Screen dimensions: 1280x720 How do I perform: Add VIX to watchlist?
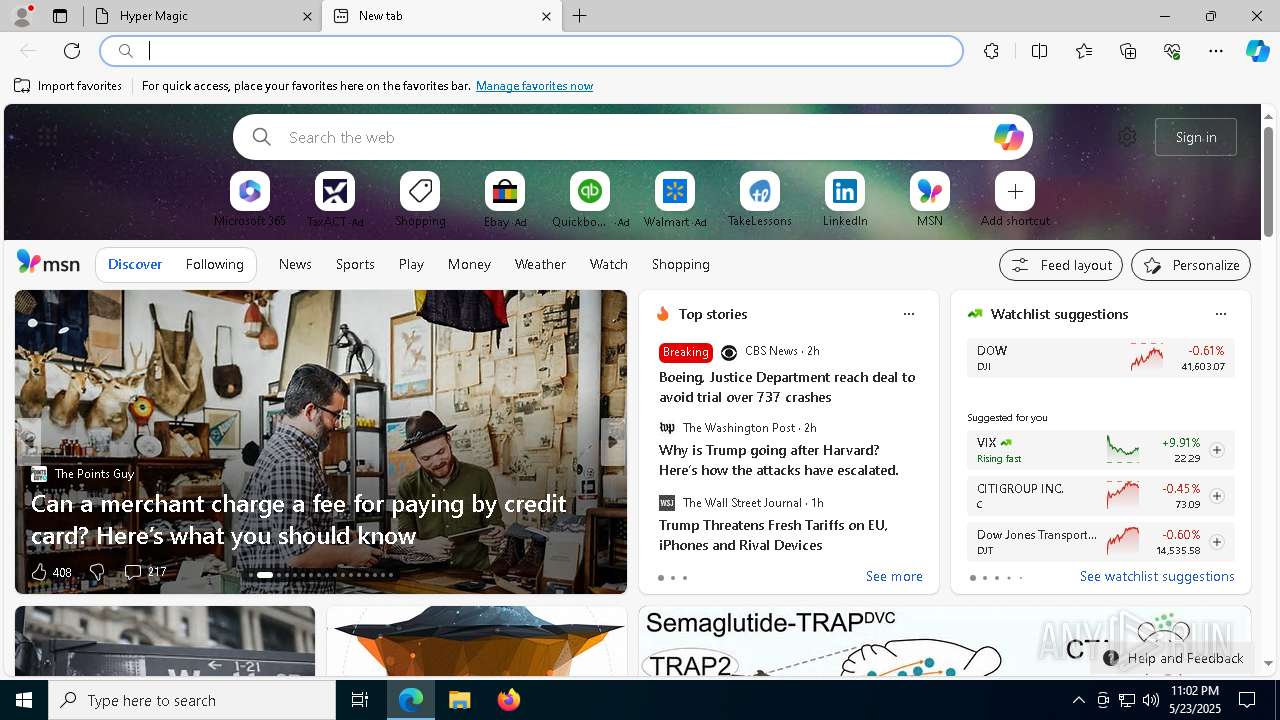click(x=1217, y=450)
